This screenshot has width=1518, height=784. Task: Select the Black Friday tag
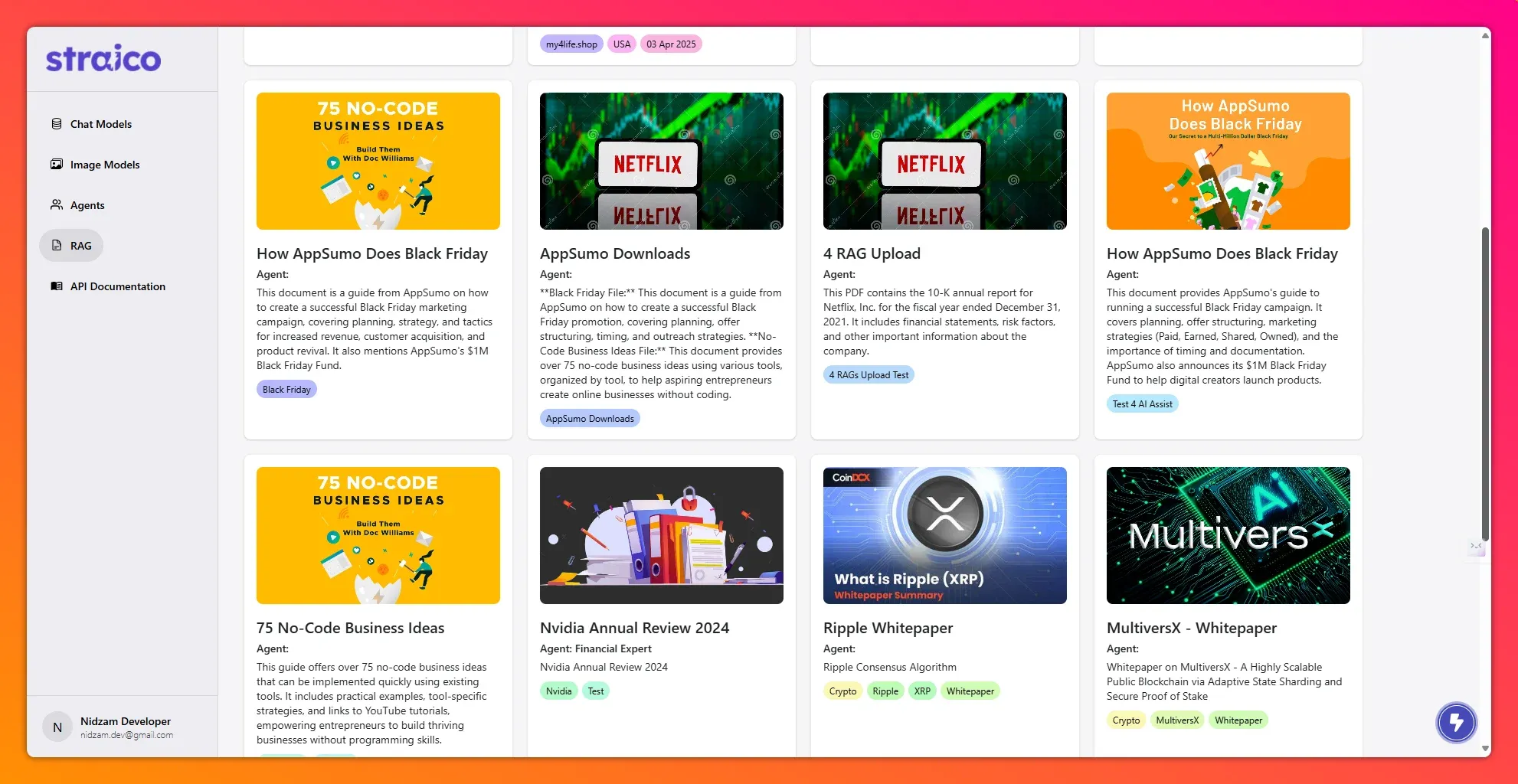(x=286, y=390)
